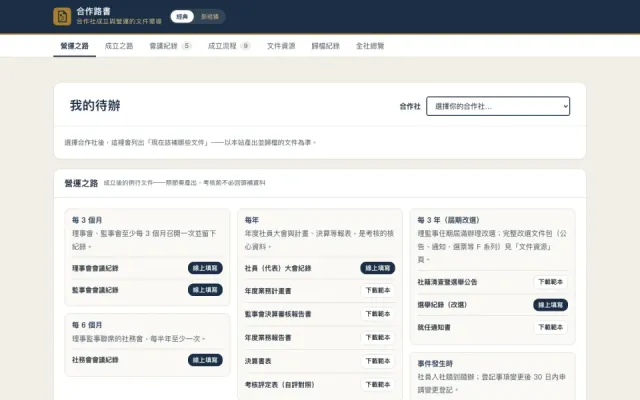Click 線上填寫 for 社員（代表）大會紀錄
This screenshot has height=400, width=640.
(x=378, y=268)
